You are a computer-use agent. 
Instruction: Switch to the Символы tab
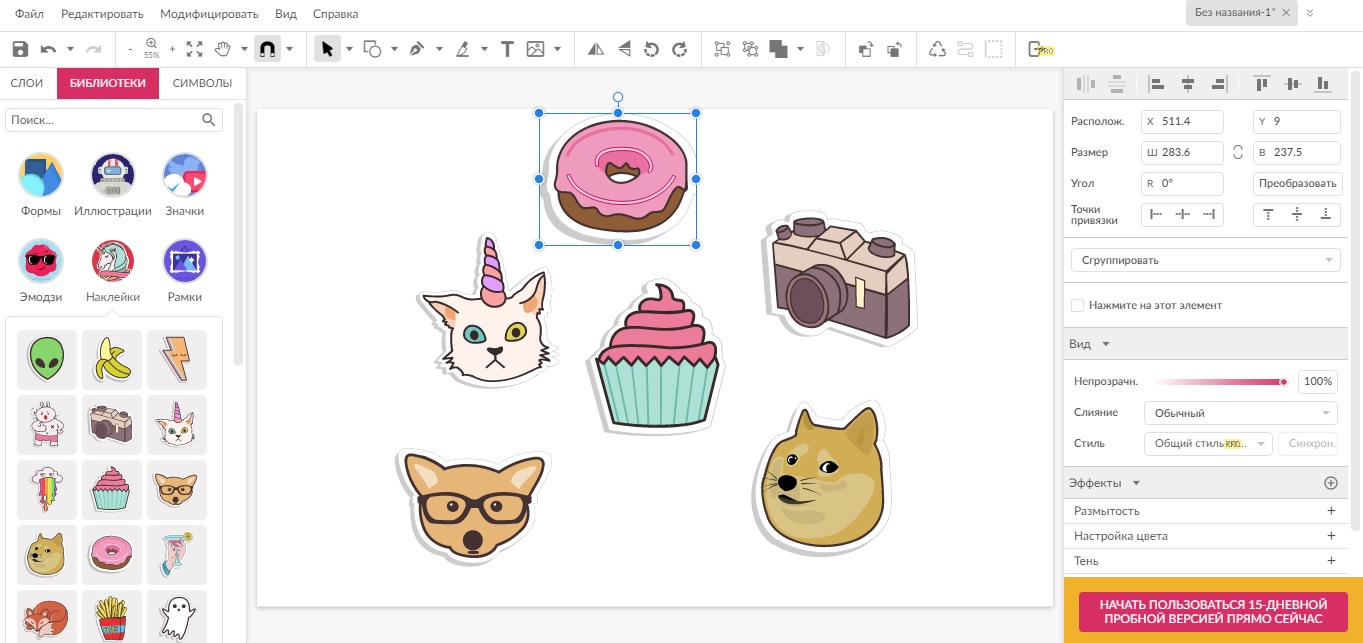point(202,83)
